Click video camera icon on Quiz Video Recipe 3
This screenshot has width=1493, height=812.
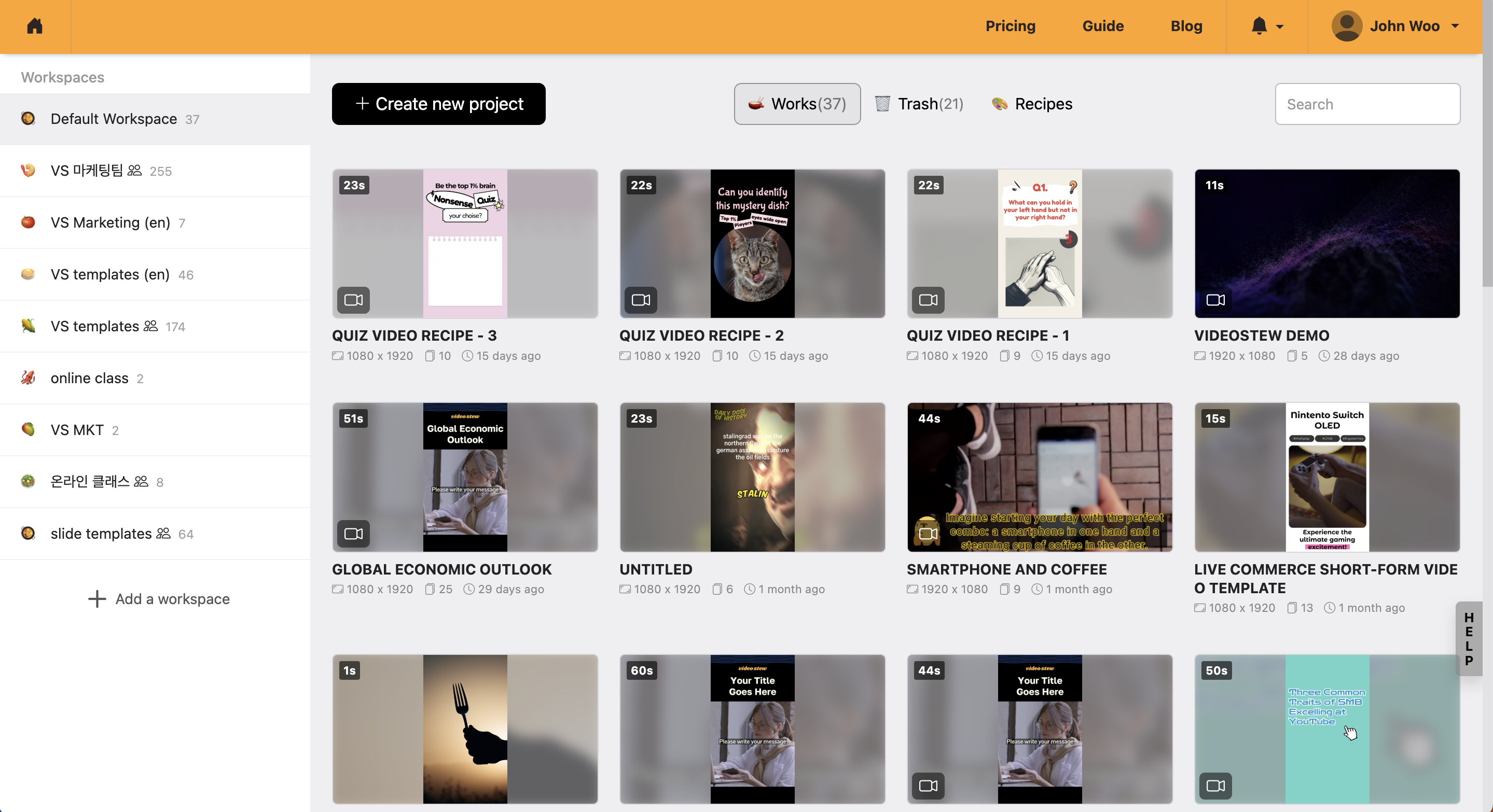click(353, 300)
